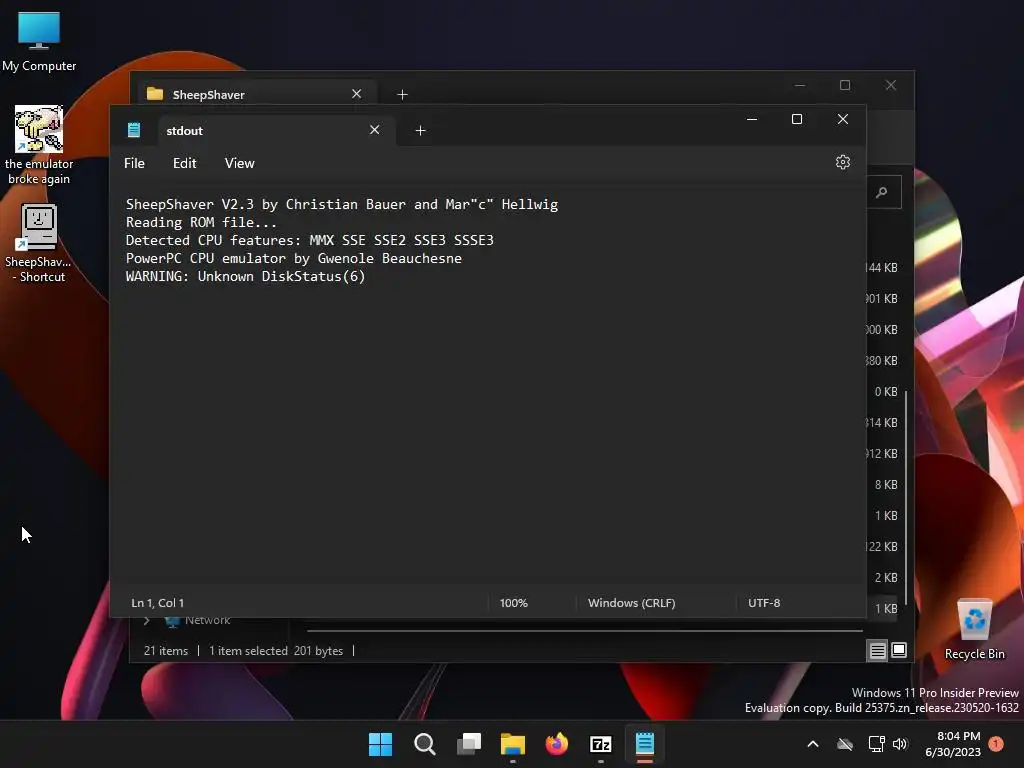Click the Explorer horizontal scrollbar
Screen dimensions: 1024x768
584,631
